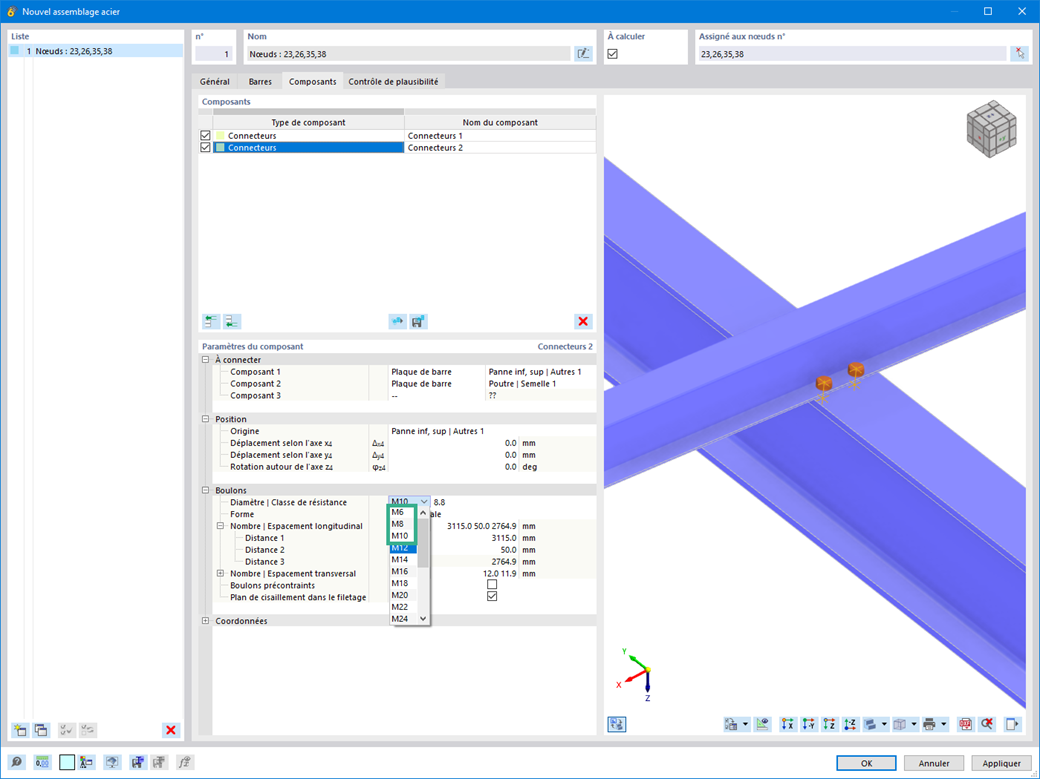Click the M10 bolt diameter dropdown arrow
This screenshot has height=779, width=1040.
click(x=424, y=502)
